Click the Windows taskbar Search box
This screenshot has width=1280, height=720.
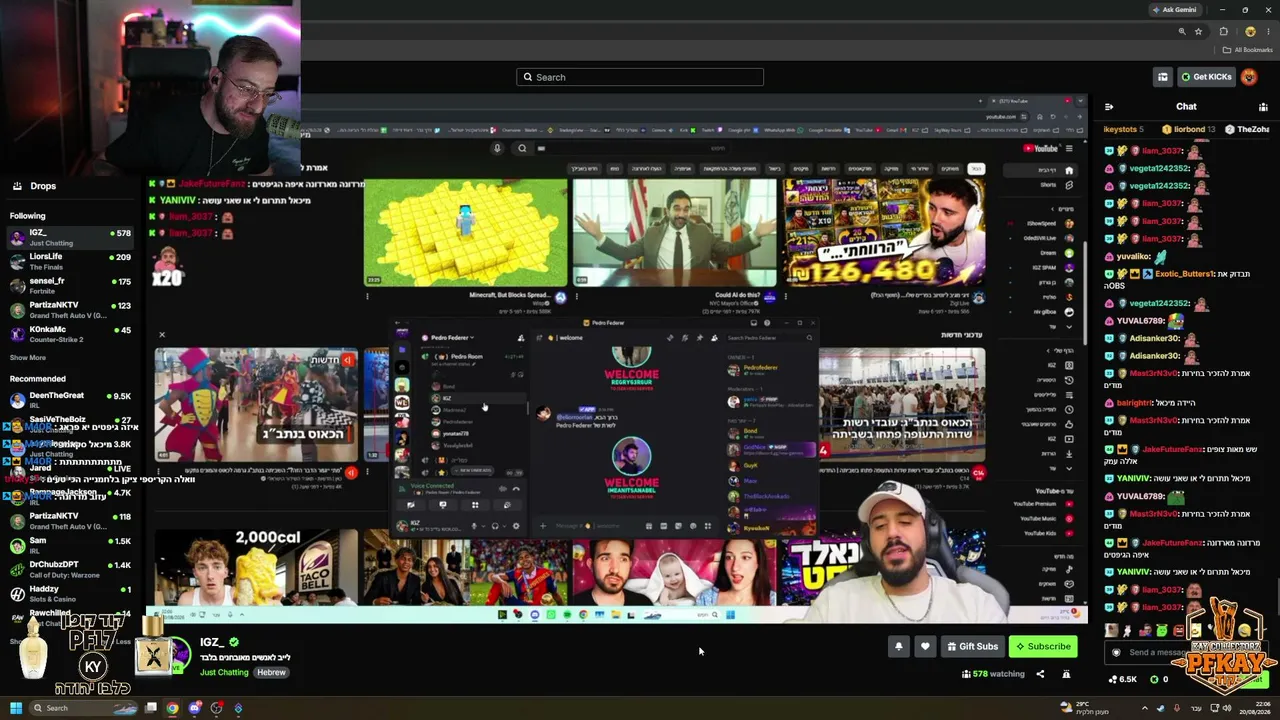(x=83, y=708)
